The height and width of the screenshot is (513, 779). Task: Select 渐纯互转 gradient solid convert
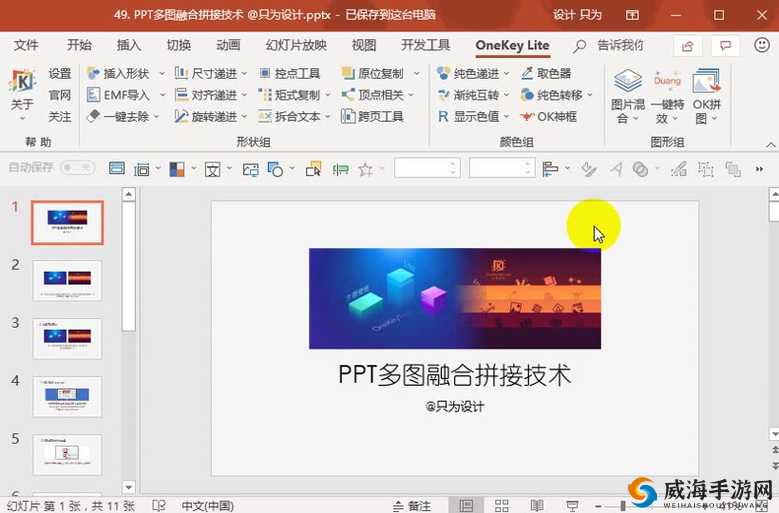[468, 95]
